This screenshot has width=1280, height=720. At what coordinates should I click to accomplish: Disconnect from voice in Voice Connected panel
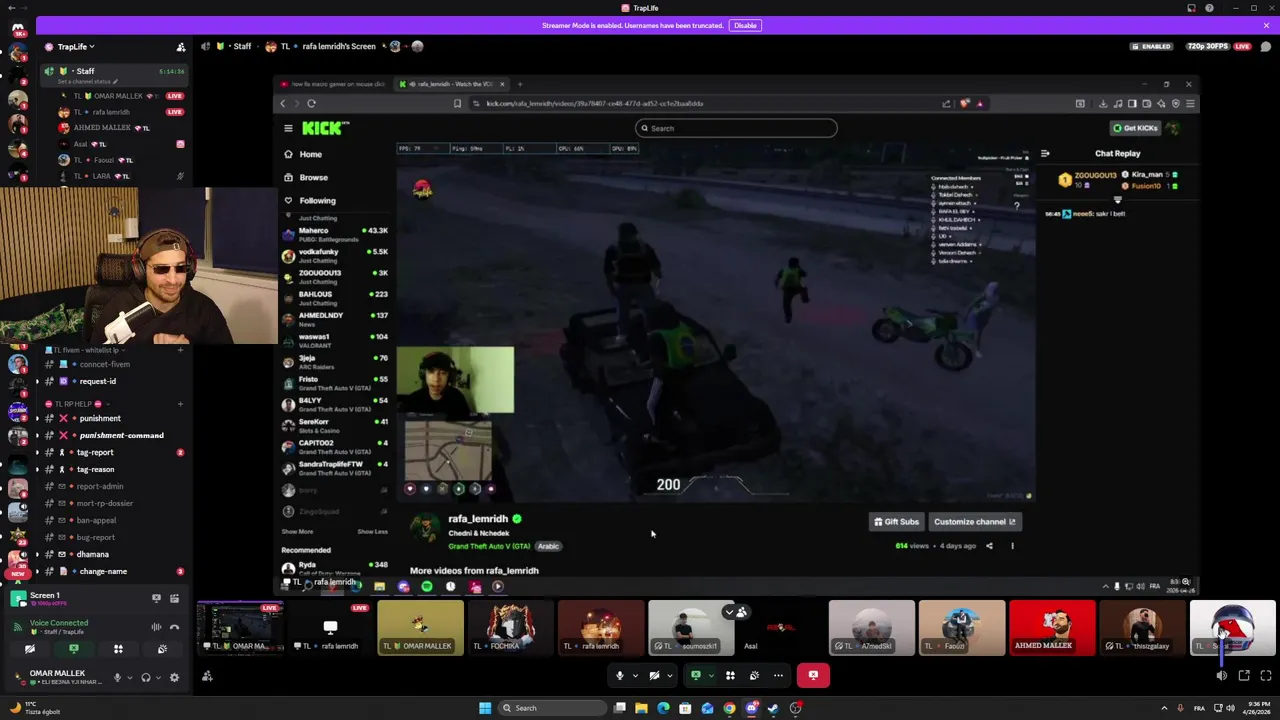point(174,627)
